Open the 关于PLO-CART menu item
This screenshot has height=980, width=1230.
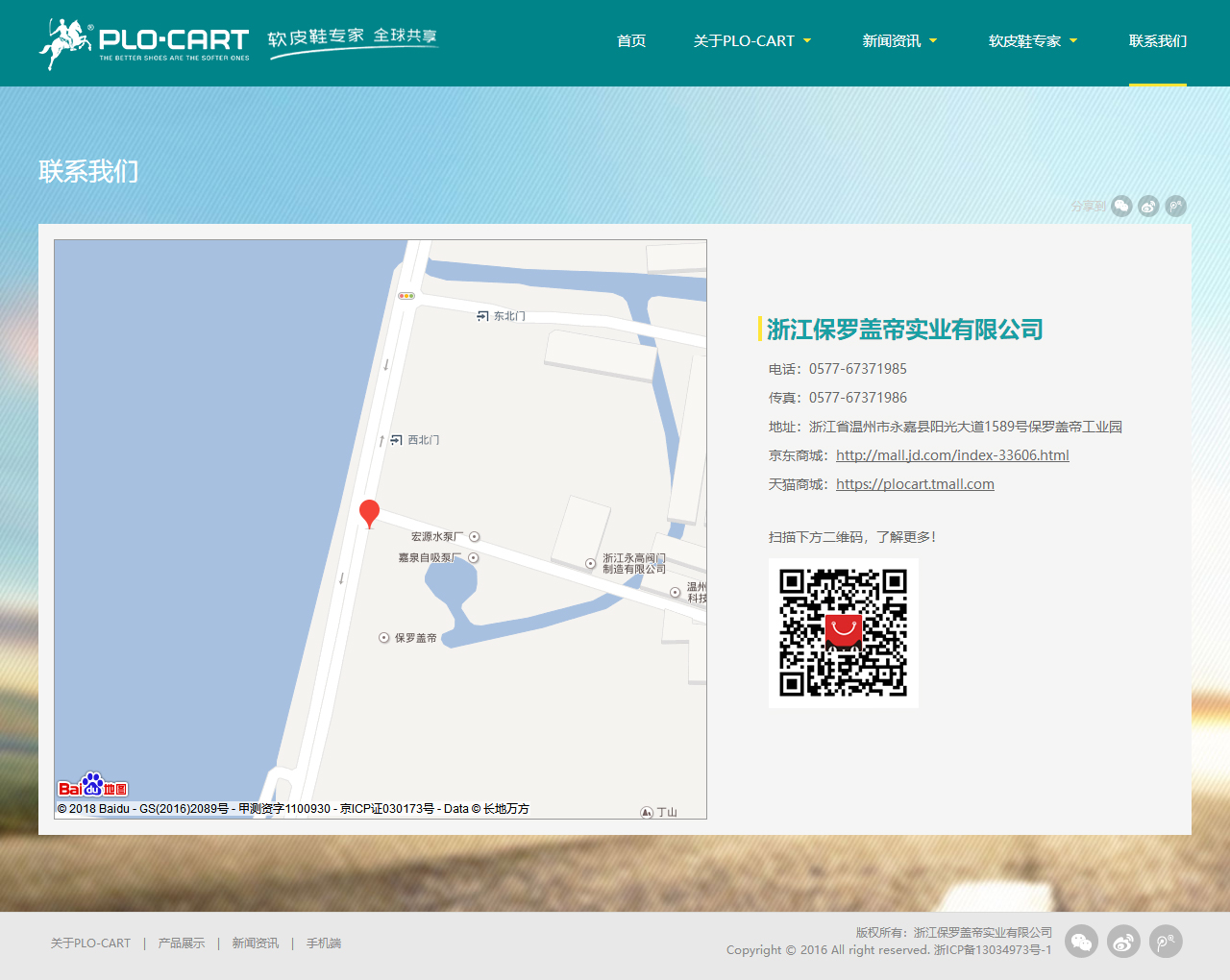[x=744, y=41]
